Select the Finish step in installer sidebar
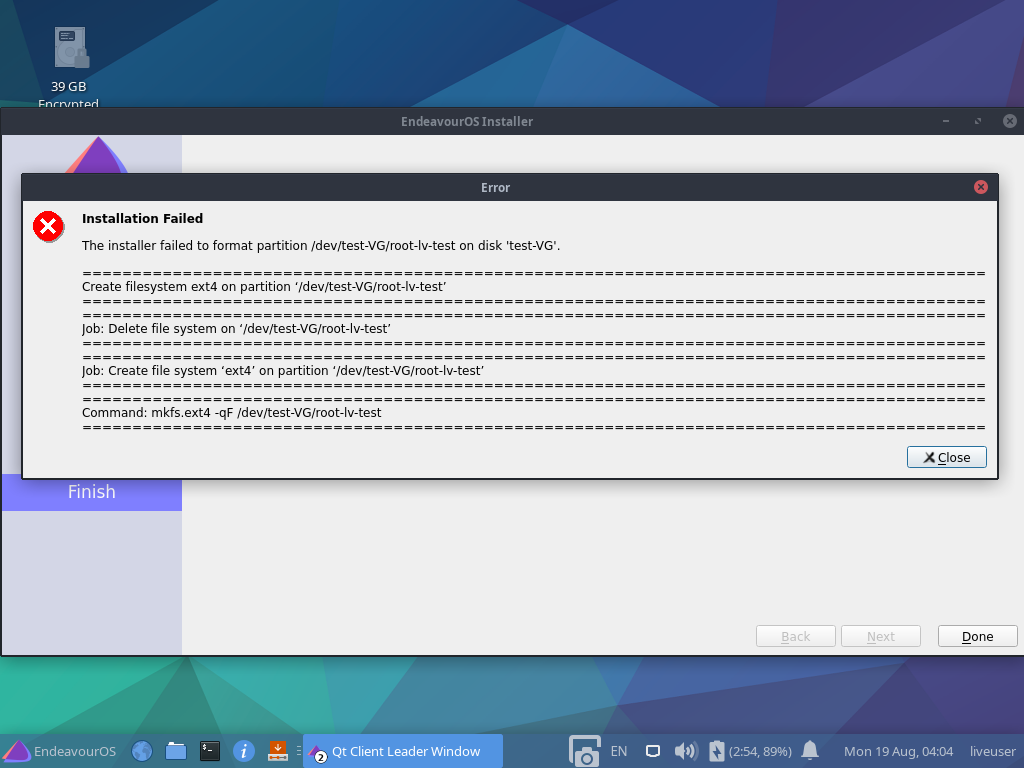 click(x=91, y=492)
